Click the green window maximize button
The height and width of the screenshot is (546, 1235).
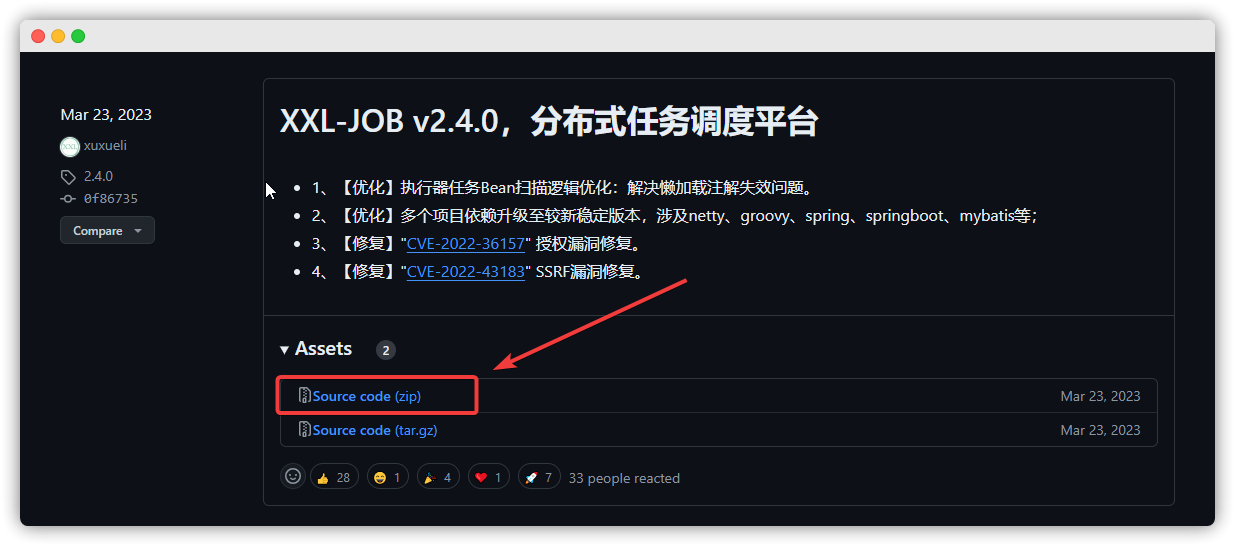coord(78,36)
